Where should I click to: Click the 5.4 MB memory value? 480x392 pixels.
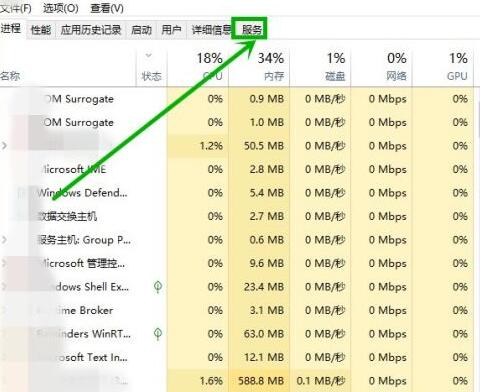[x=267, y=193]
